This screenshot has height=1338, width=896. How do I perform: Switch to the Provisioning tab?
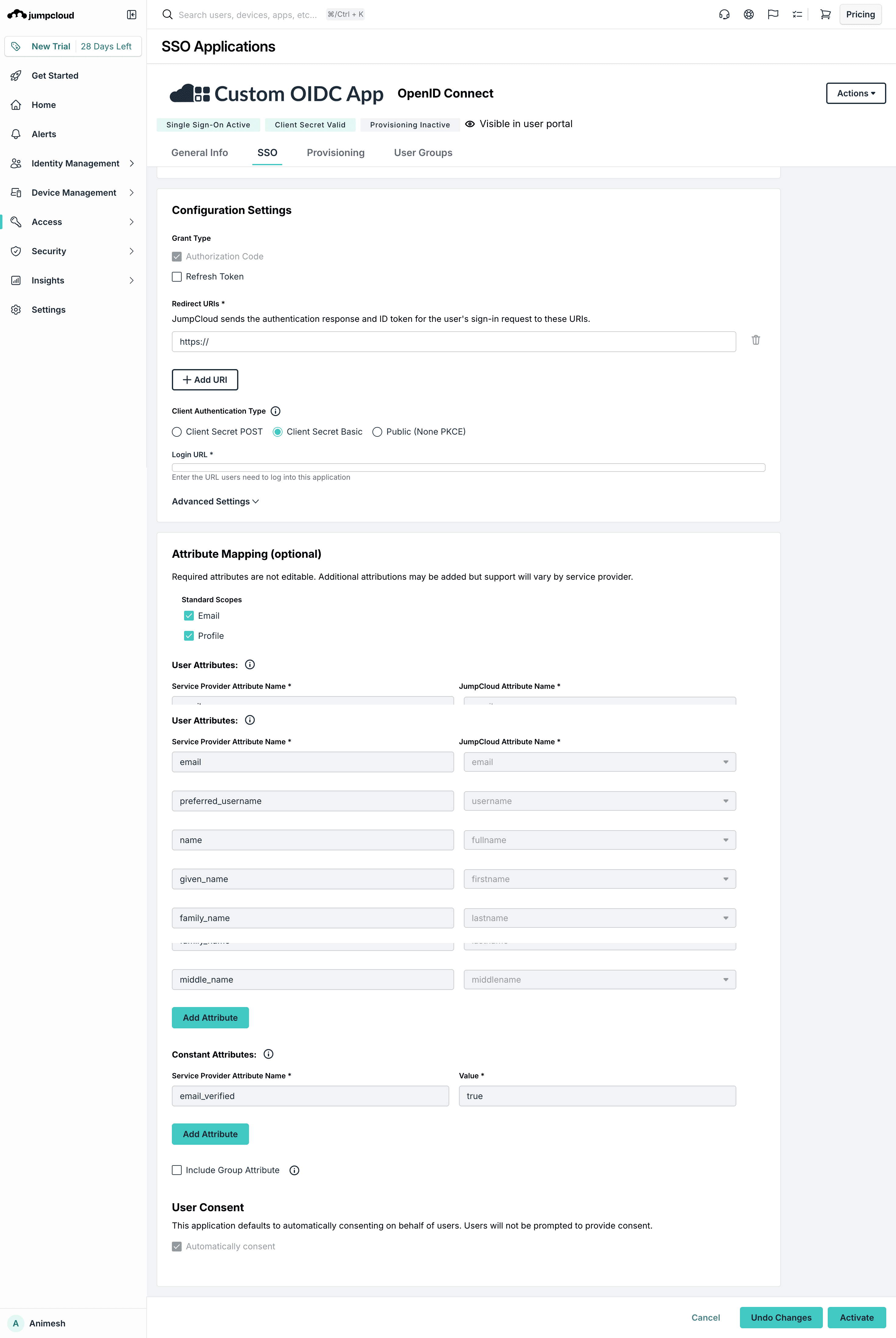336,152
